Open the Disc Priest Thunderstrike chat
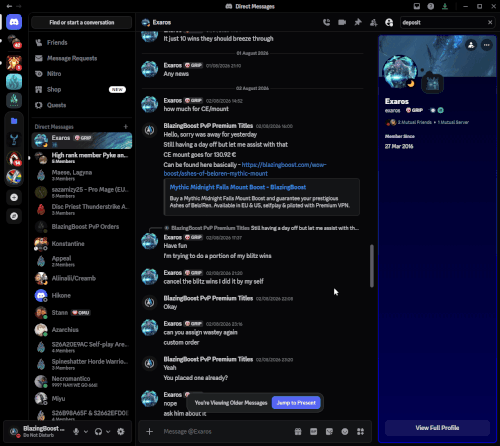The height and width of the screenshot is (446, 500). click(82, 209)
